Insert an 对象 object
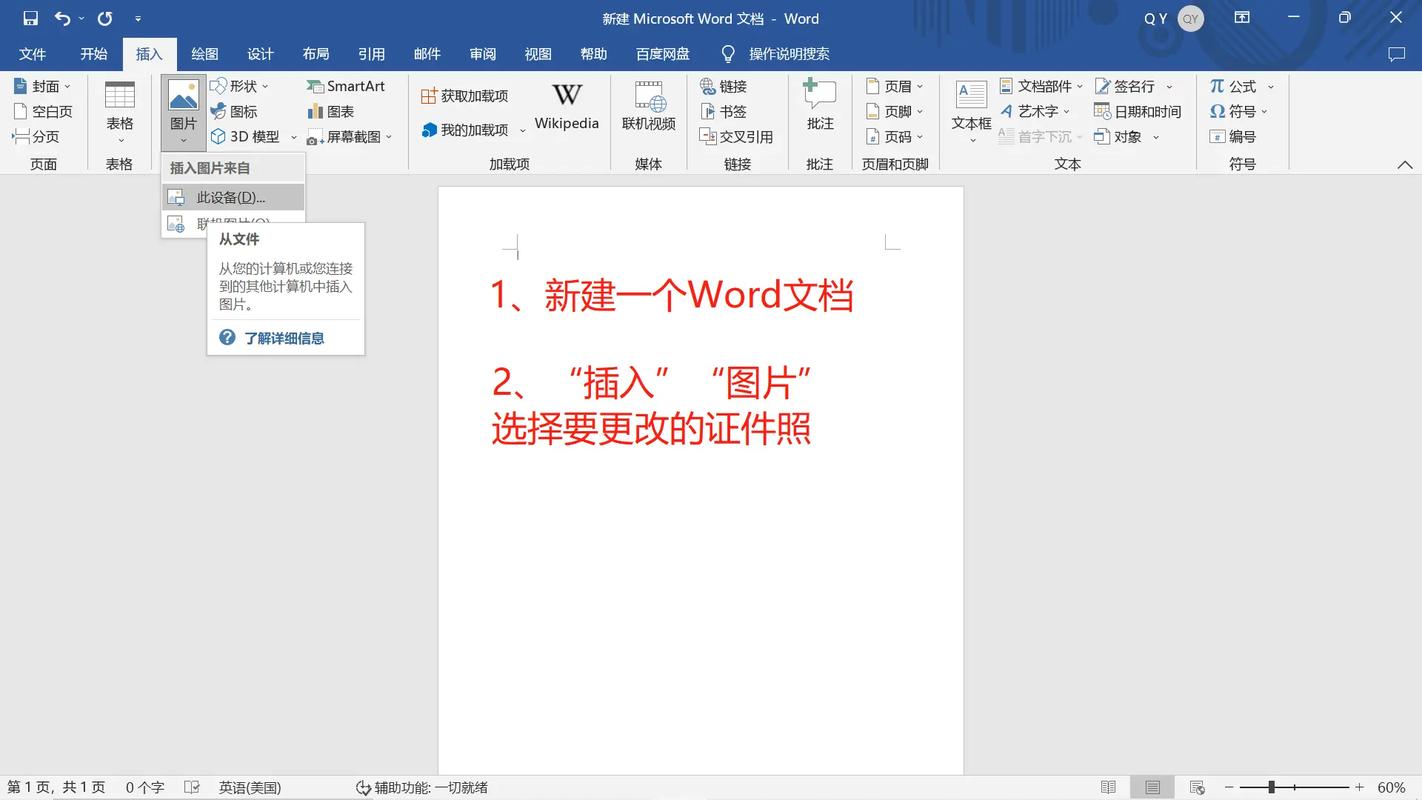The image size is (1422, 800). (x=1127, y=137)
